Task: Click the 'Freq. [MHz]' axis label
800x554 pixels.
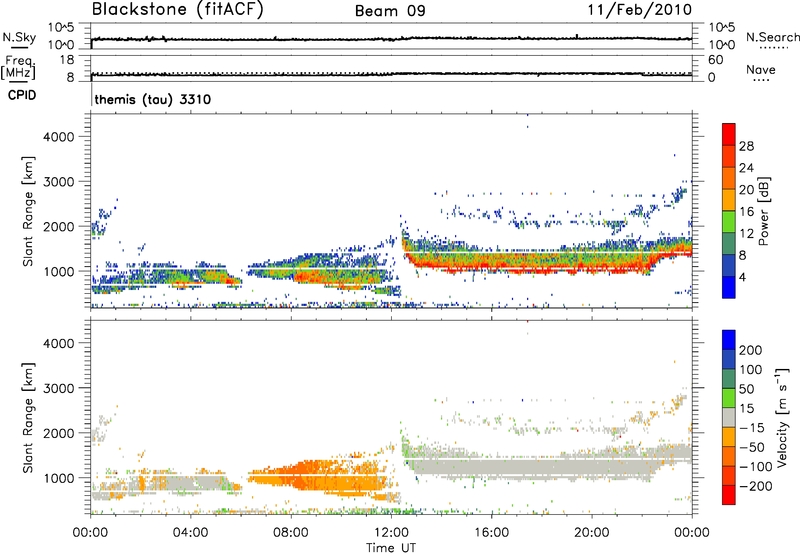Action: (x=18, y=68)
